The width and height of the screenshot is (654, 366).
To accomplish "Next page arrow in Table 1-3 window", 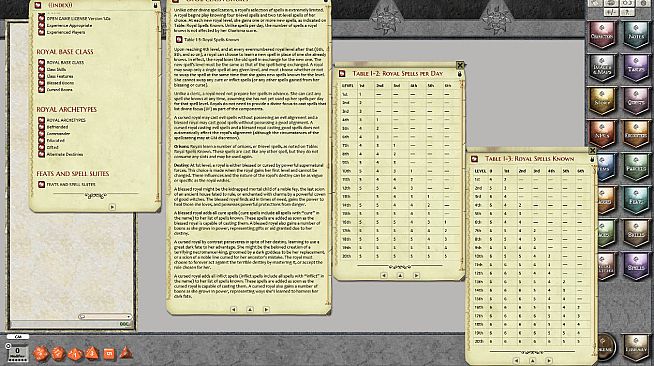I will pos(549,361).
